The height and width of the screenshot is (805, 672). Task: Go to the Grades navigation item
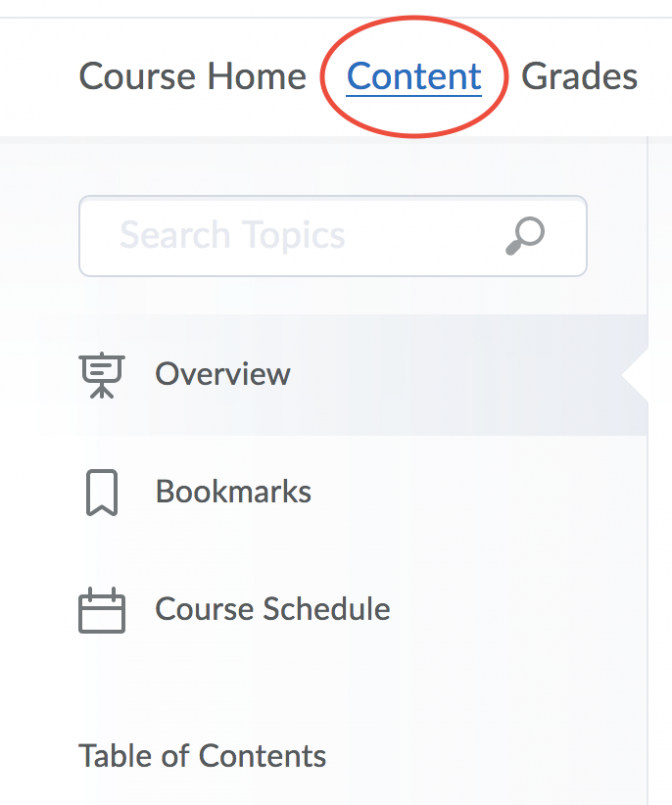pos(578,75)
